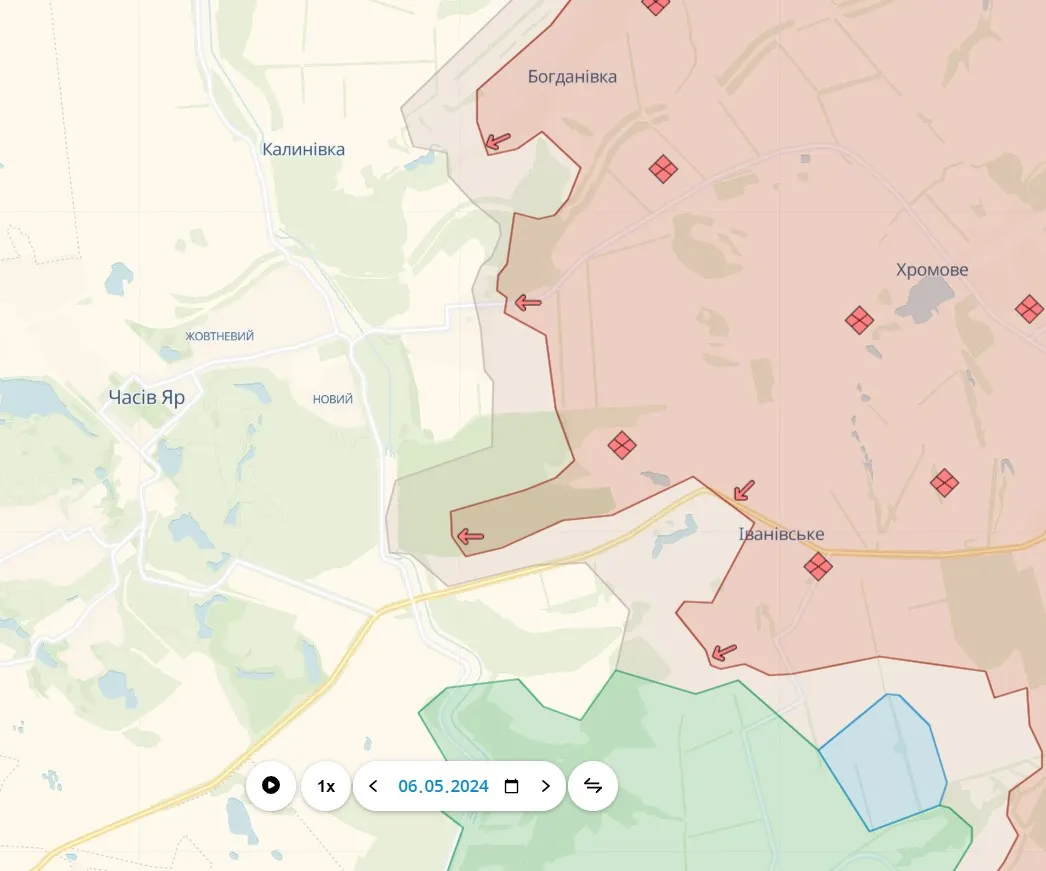
Task: Click the Богданівка village label
Action: tap(572, 77)
